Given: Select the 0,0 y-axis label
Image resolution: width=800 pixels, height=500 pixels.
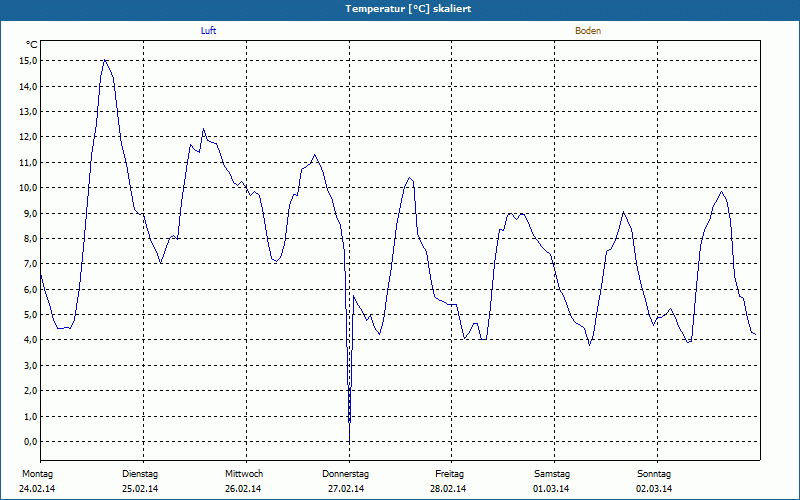Looking at the screenshot, I should click(33, 441).
